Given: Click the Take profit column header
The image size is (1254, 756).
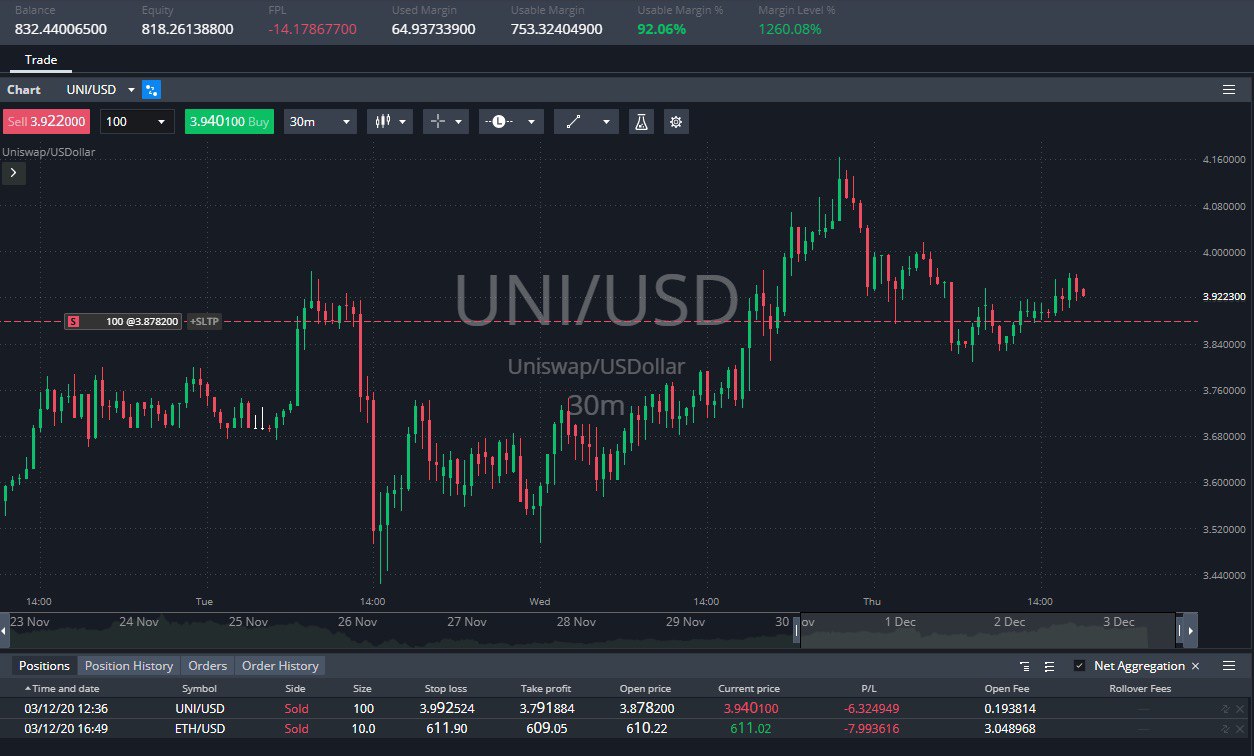Looking at the screenshot, I should pyautogui.click(x=546, y=689).
